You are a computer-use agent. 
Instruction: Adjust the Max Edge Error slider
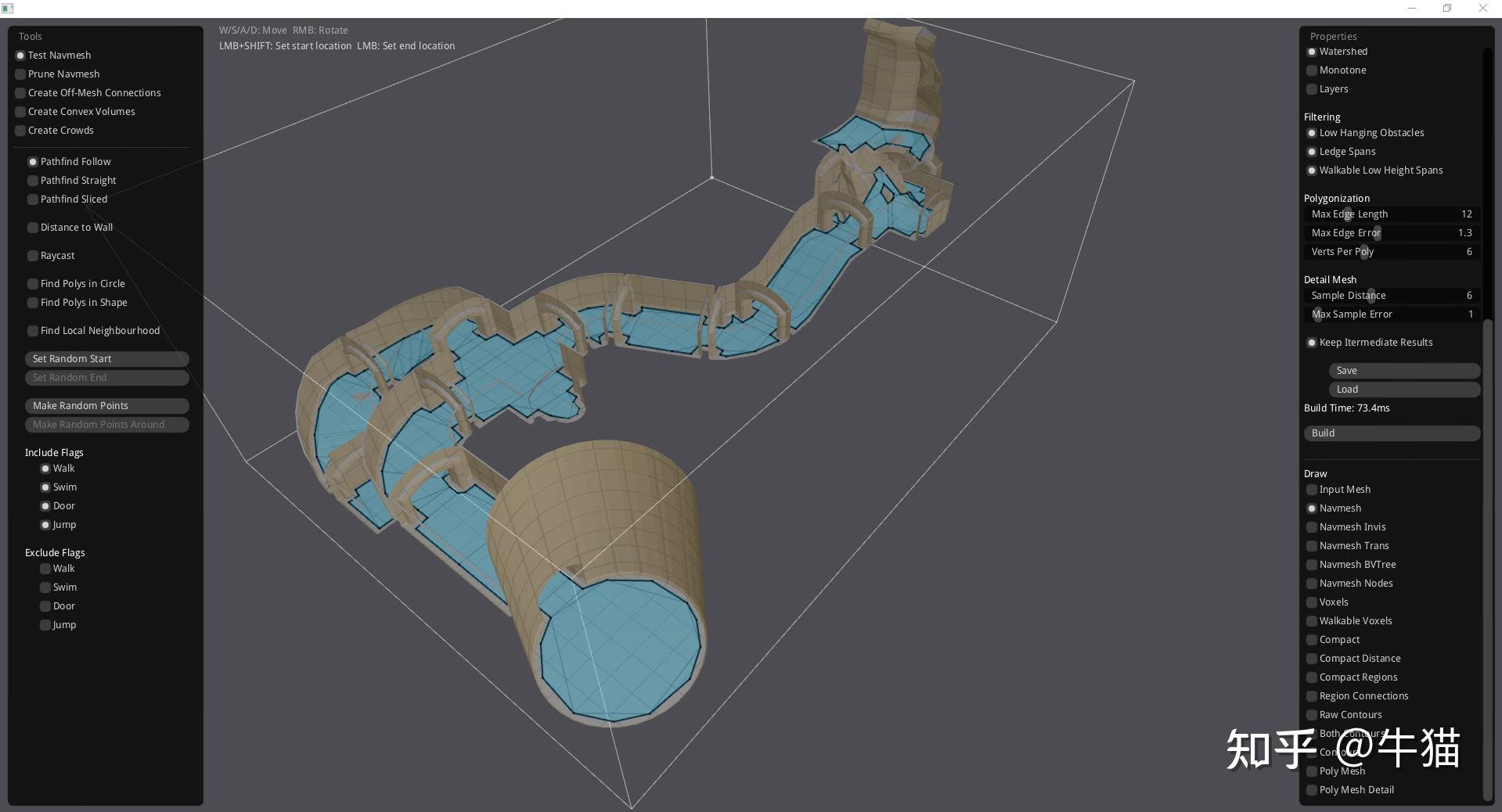(x=1392, y=233)
